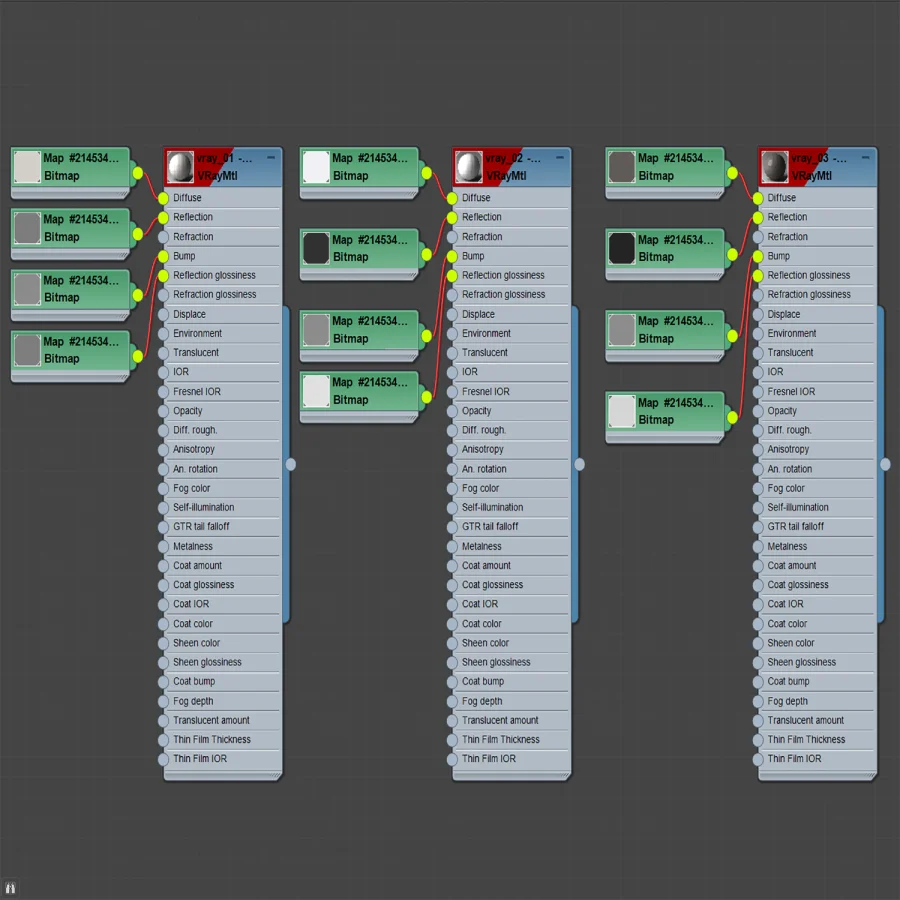Collapse the vray_02 node with its minus button
The height and width of the screenshot is (900, 900).
coord(560,157)
